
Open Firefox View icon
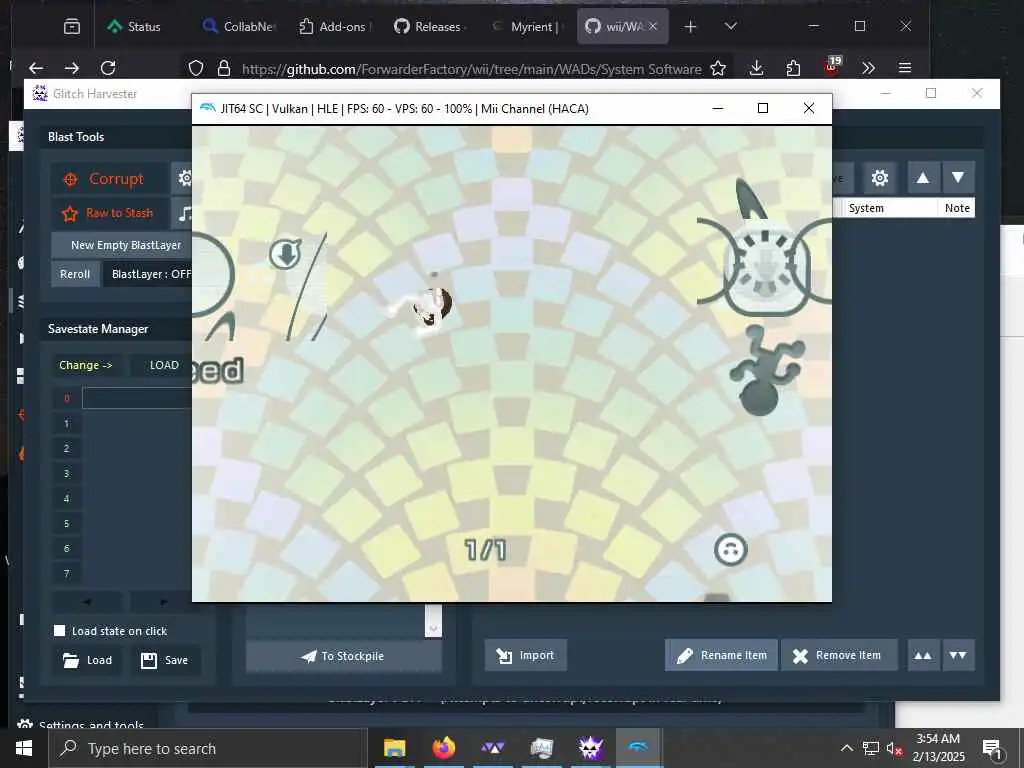[x=72, y=26]
